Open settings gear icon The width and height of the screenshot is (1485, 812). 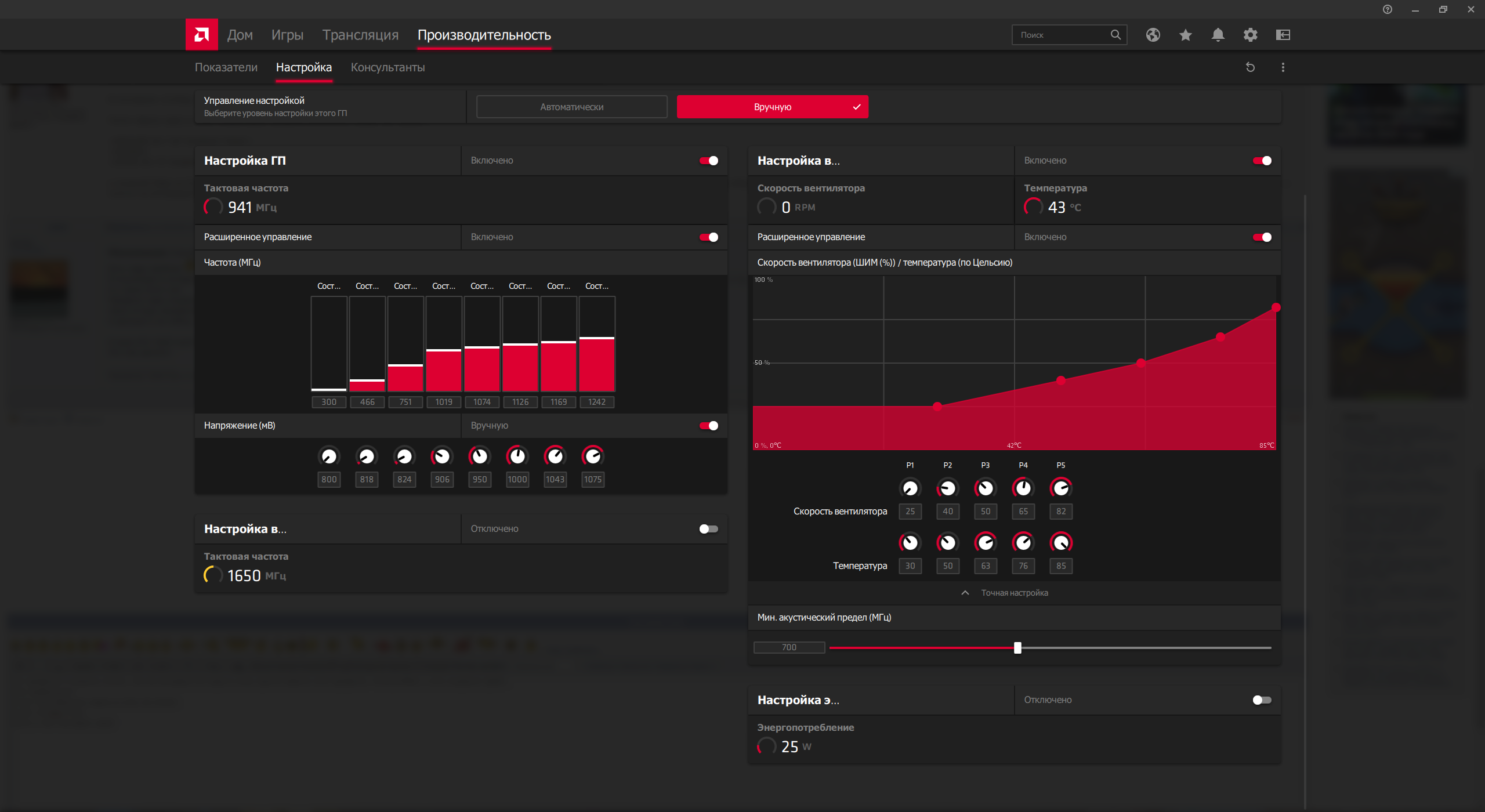[1250, 35]
